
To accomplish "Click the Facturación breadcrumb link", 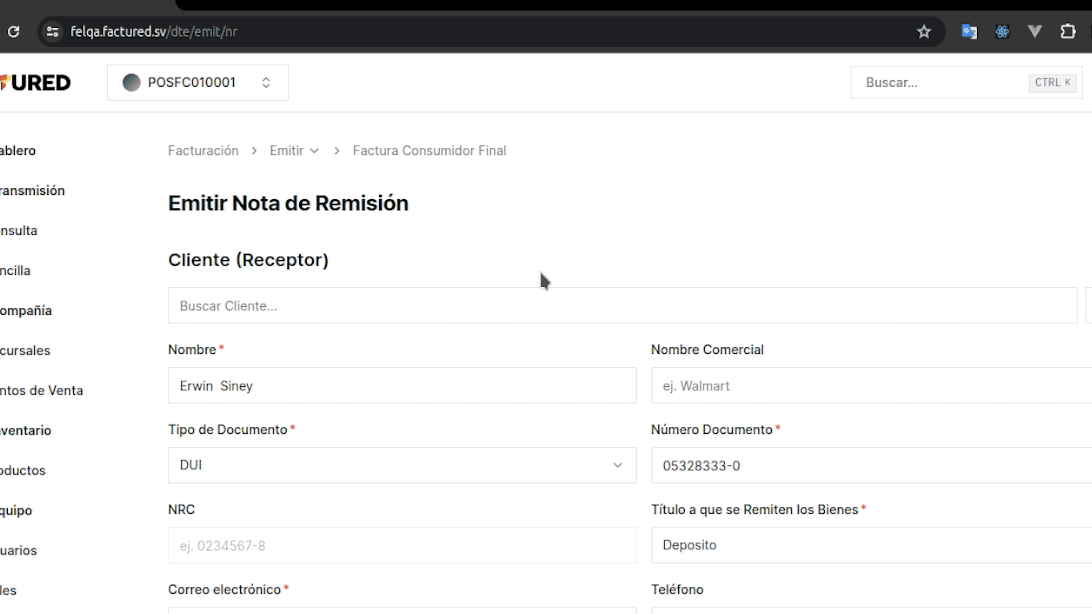I will click(203, 151).
